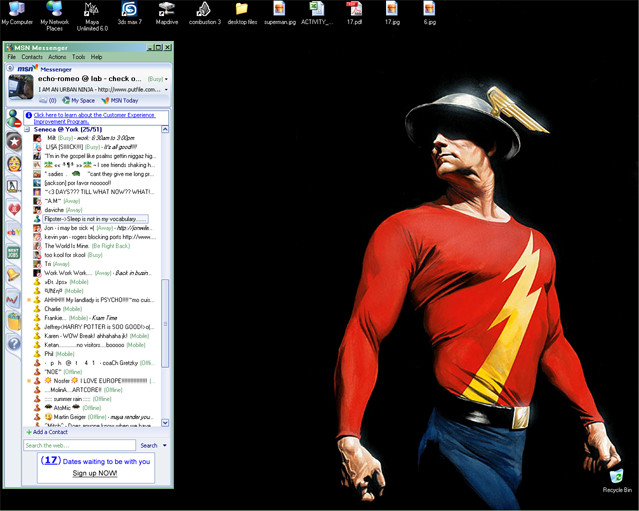This screenshot has height=511, width=639.
Task: Open the (Busy) status dropdown
Action: [157, 79]
